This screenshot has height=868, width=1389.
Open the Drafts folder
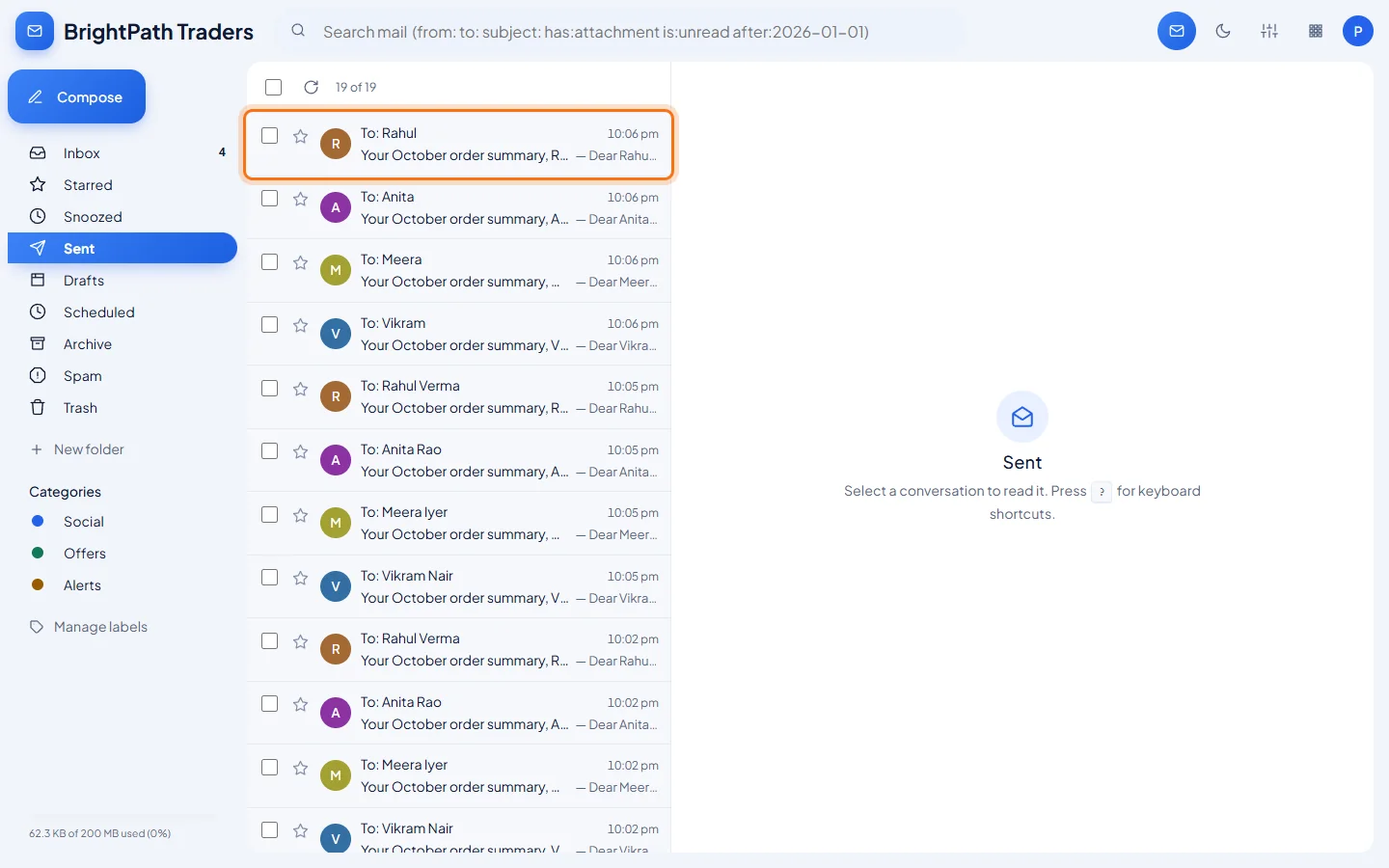(x=123, y=280)
